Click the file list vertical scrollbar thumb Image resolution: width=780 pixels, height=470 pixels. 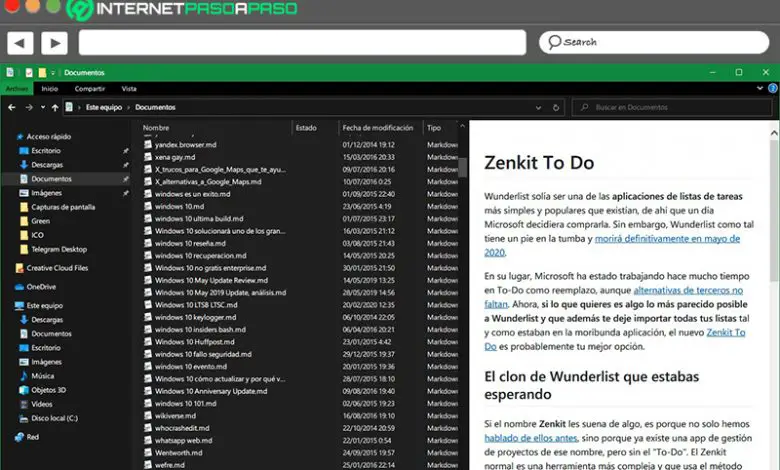pyautogui.click(x=463, y=168)
